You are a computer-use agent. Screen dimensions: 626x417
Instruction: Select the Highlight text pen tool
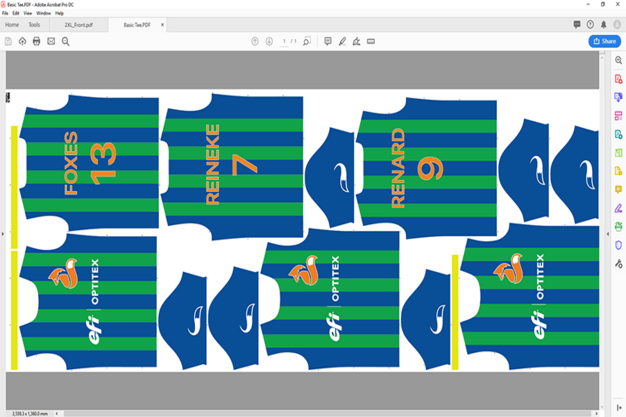point(342,41)
